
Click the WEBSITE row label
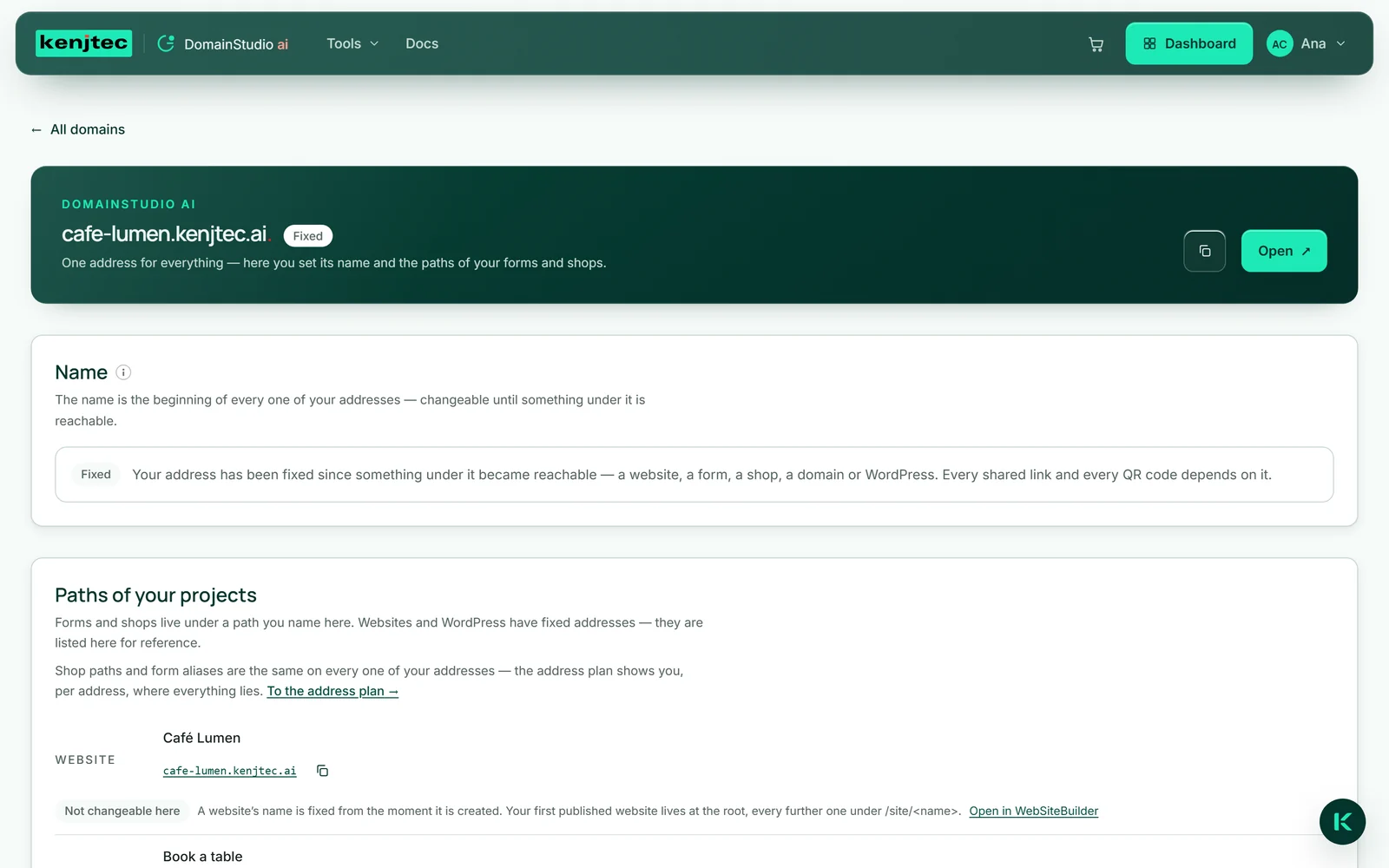(x=85, y=759)
